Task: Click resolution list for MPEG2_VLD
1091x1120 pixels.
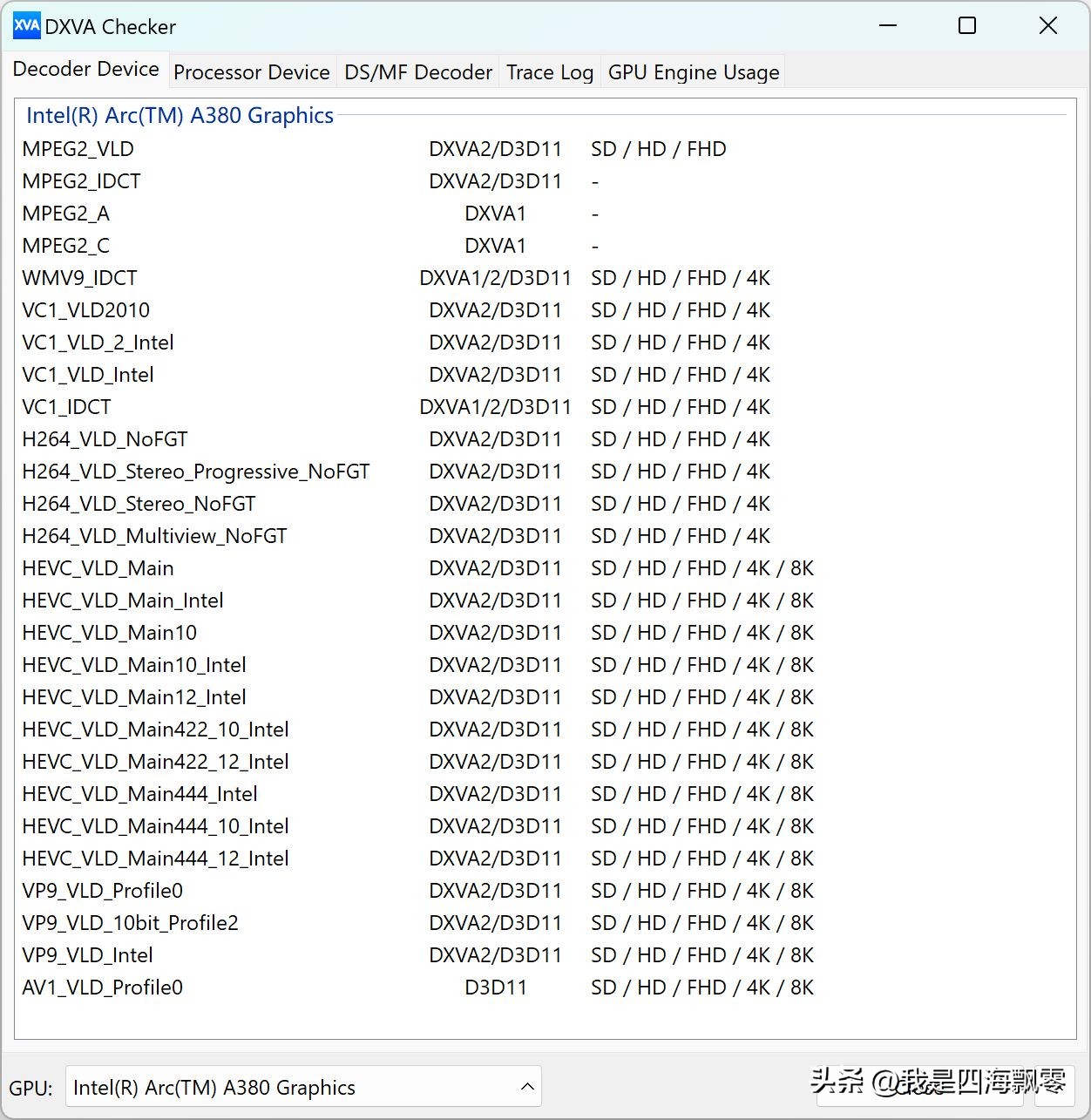Action: pyautogui.click(x=659, y=149)
